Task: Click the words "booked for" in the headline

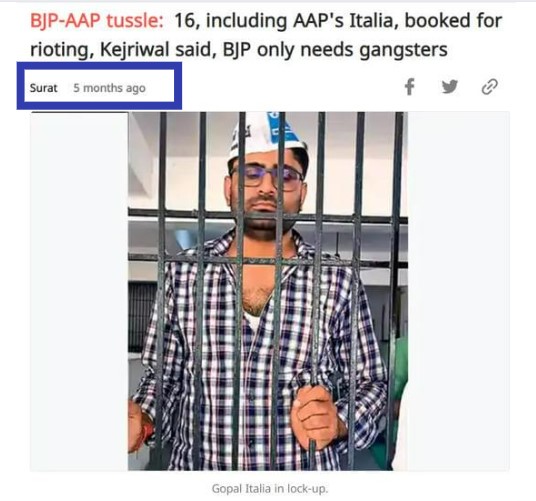Action: (453, 21)
